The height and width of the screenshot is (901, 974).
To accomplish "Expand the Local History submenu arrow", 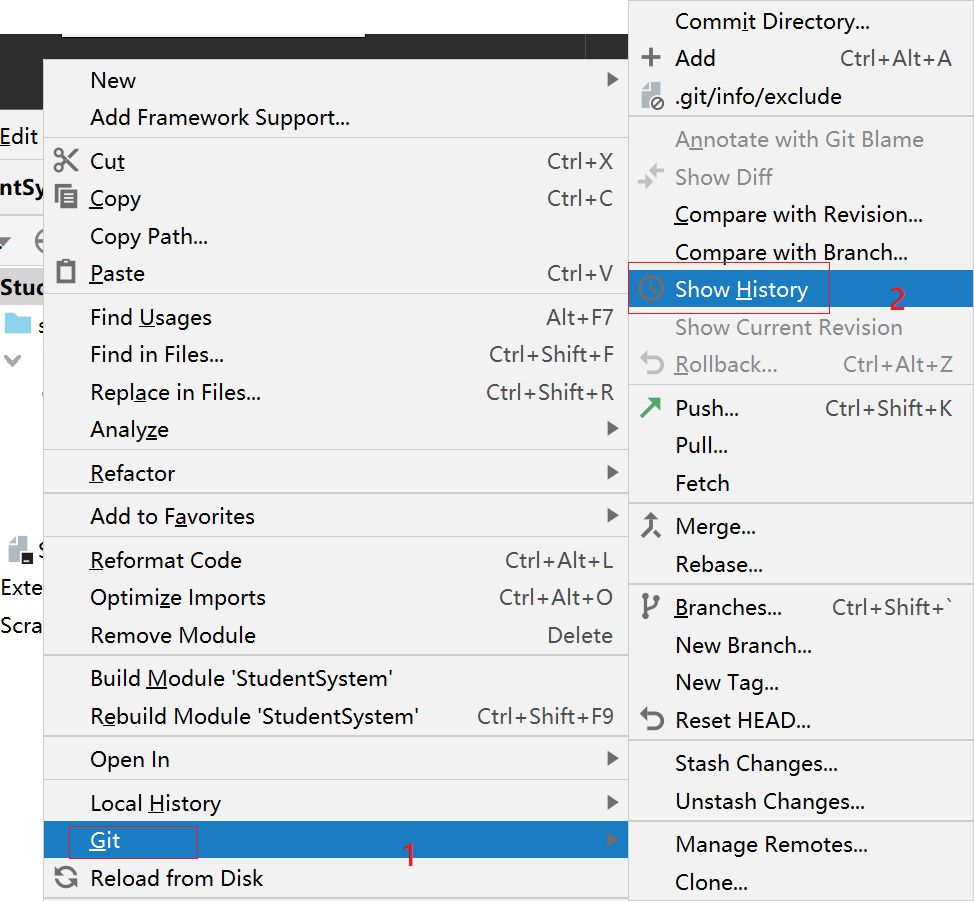I will point(612,803).
